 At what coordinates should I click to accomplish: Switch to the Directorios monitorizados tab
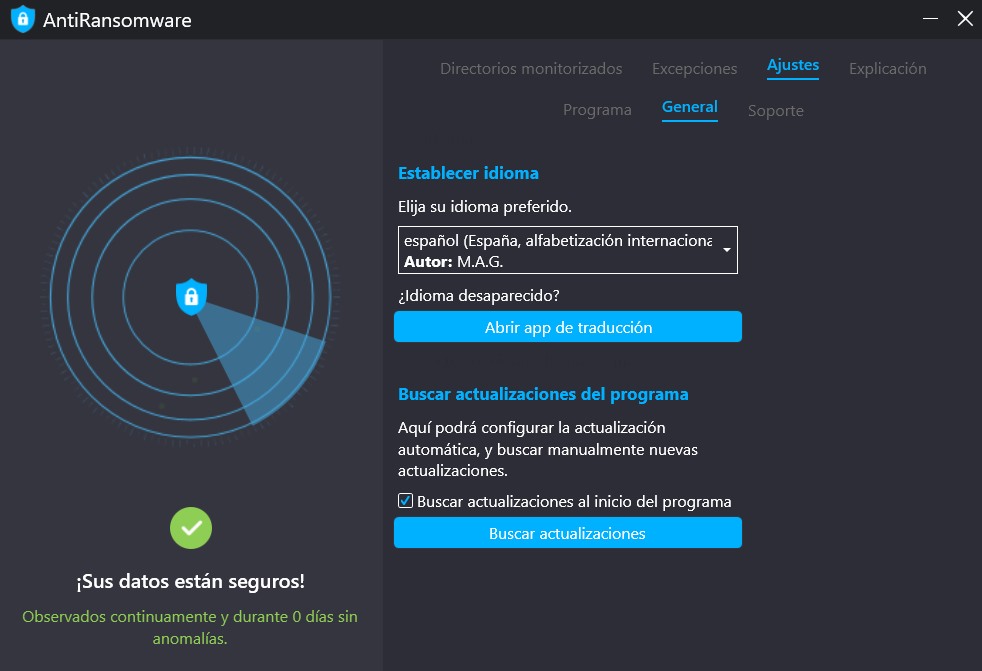[x=532, y=69]
